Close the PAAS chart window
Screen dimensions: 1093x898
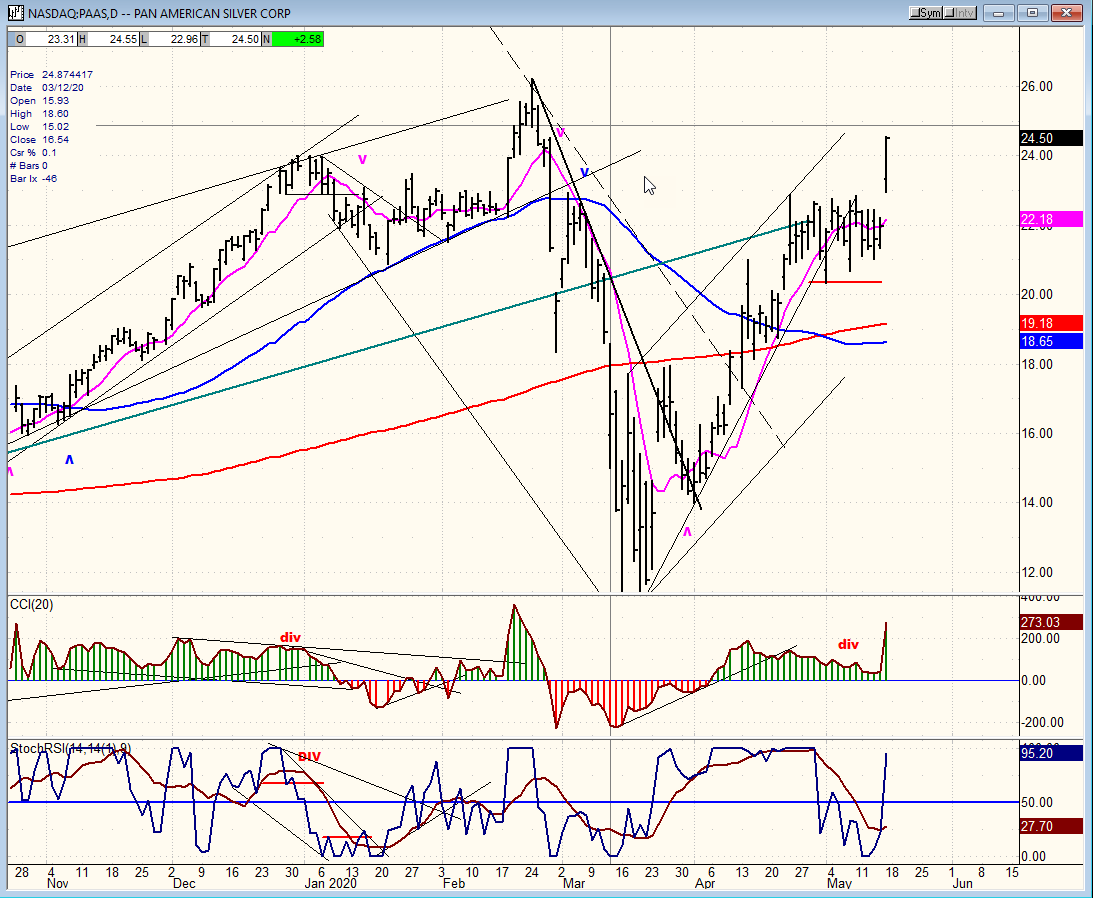(x=1067, y=13)
